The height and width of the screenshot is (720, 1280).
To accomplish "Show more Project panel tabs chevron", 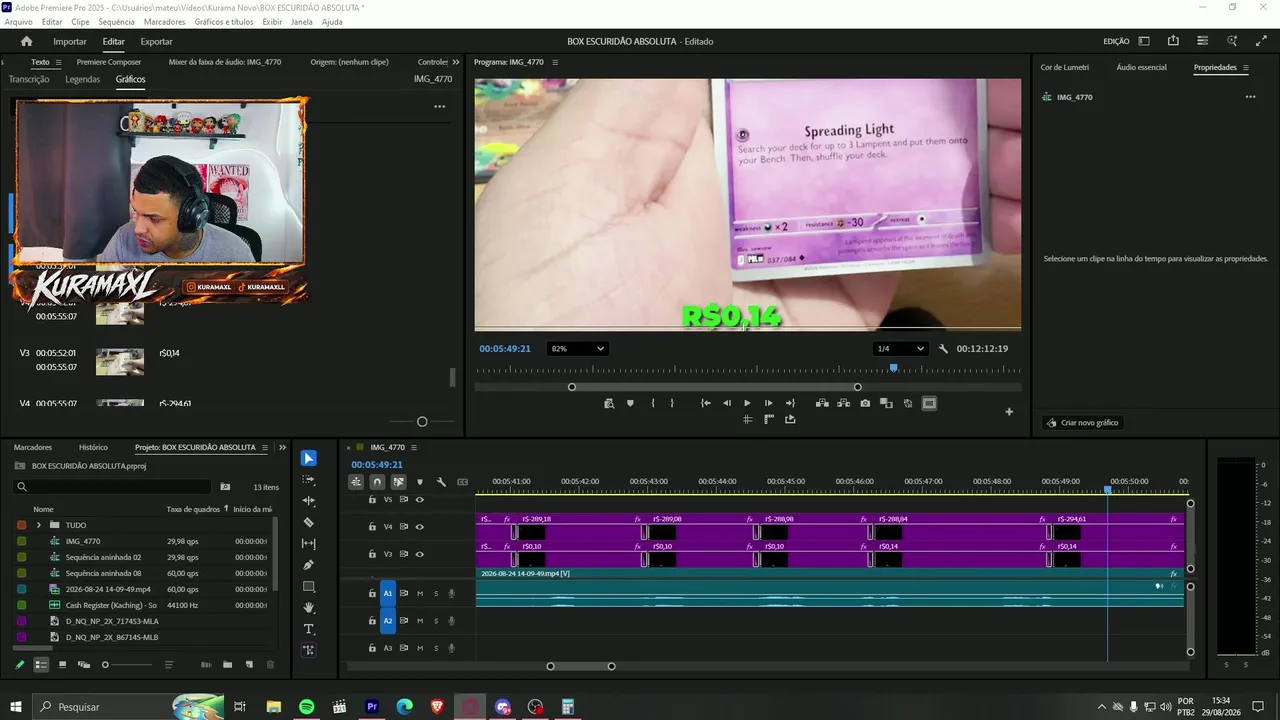I will (282, 447).
